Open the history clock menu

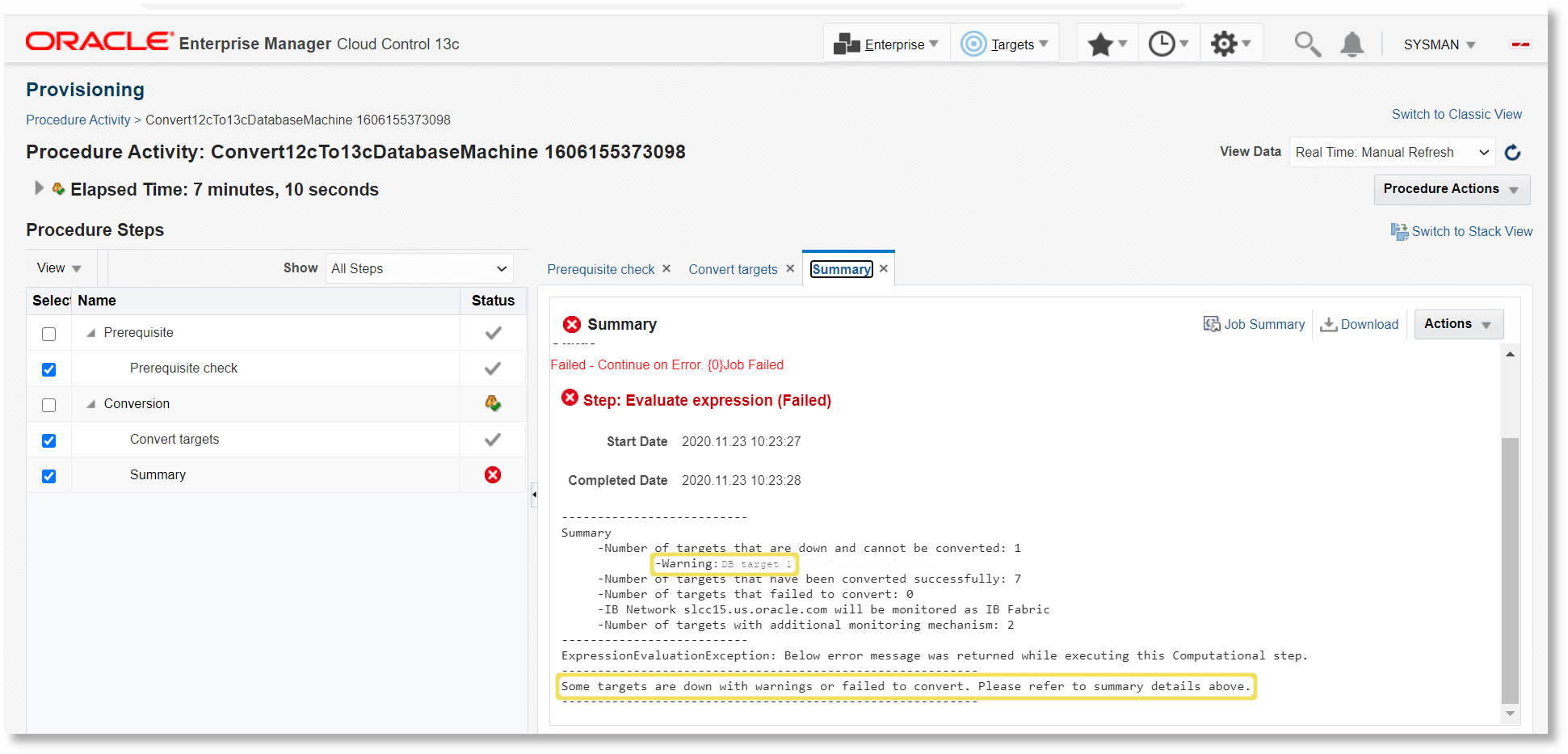coord(1164,43)
